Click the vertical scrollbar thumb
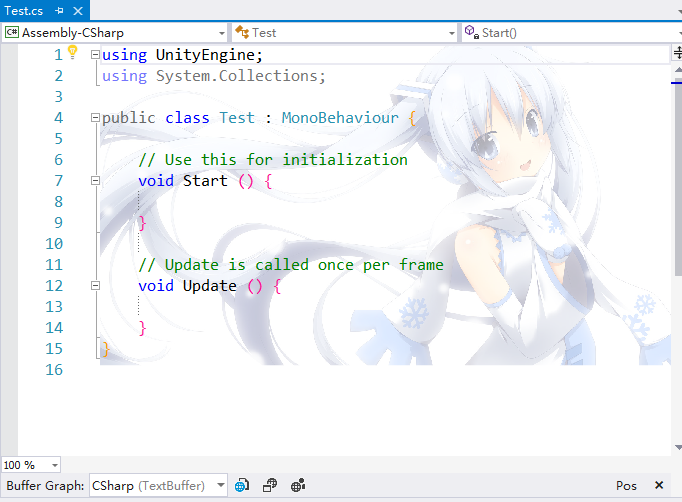 tap(679, 178)
